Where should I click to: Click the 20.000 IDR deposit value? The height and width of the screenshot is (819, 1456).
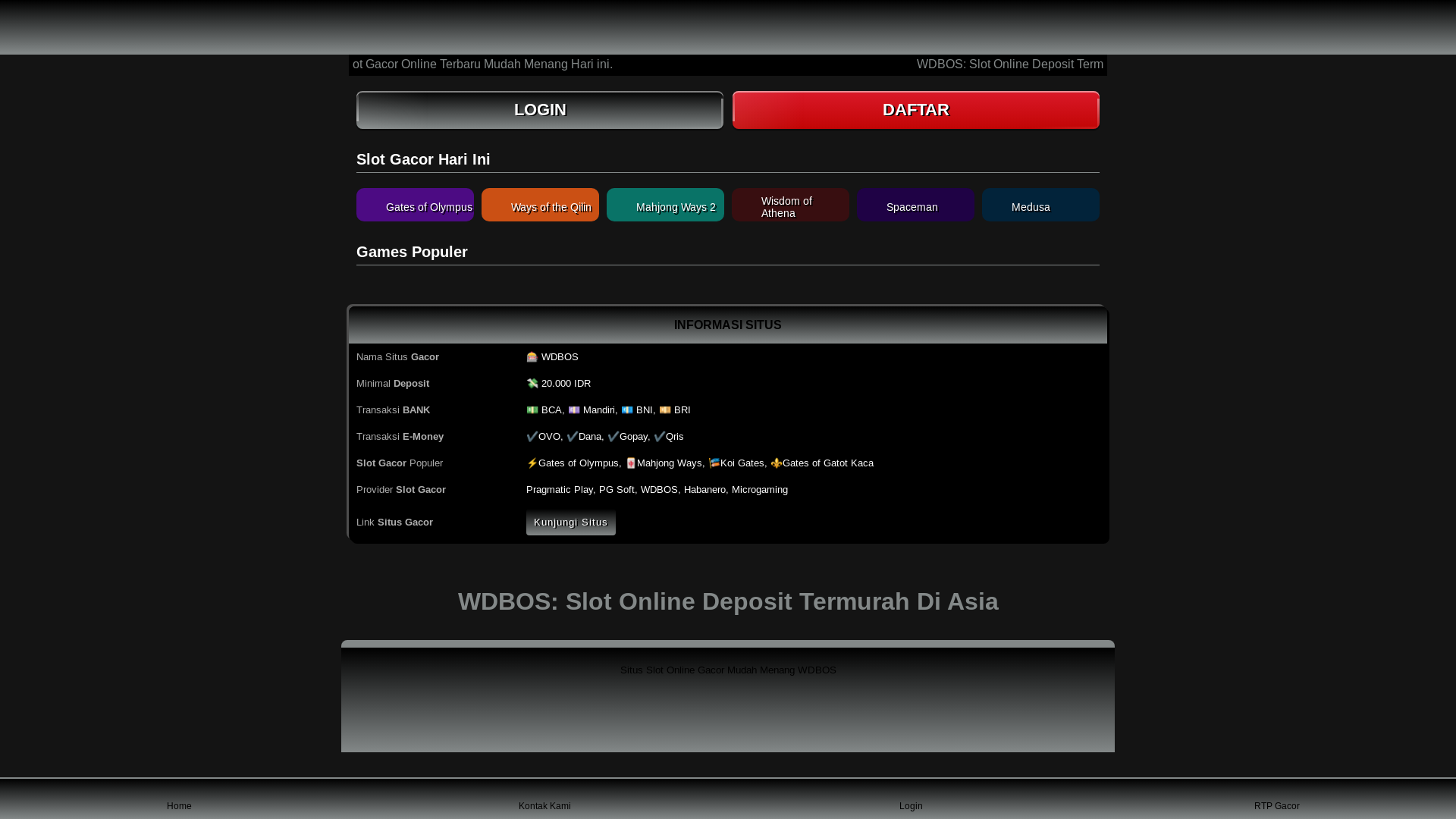566,384
